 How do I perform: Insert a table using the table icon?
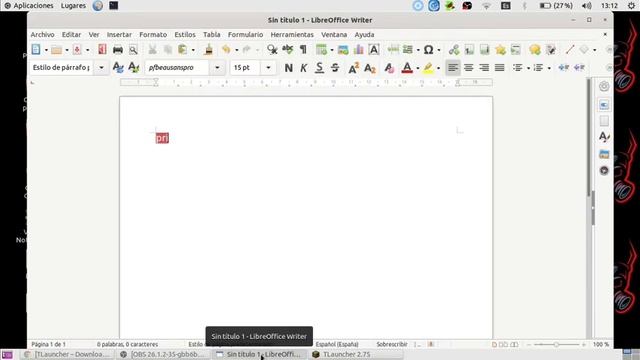(x=321, y=50)
